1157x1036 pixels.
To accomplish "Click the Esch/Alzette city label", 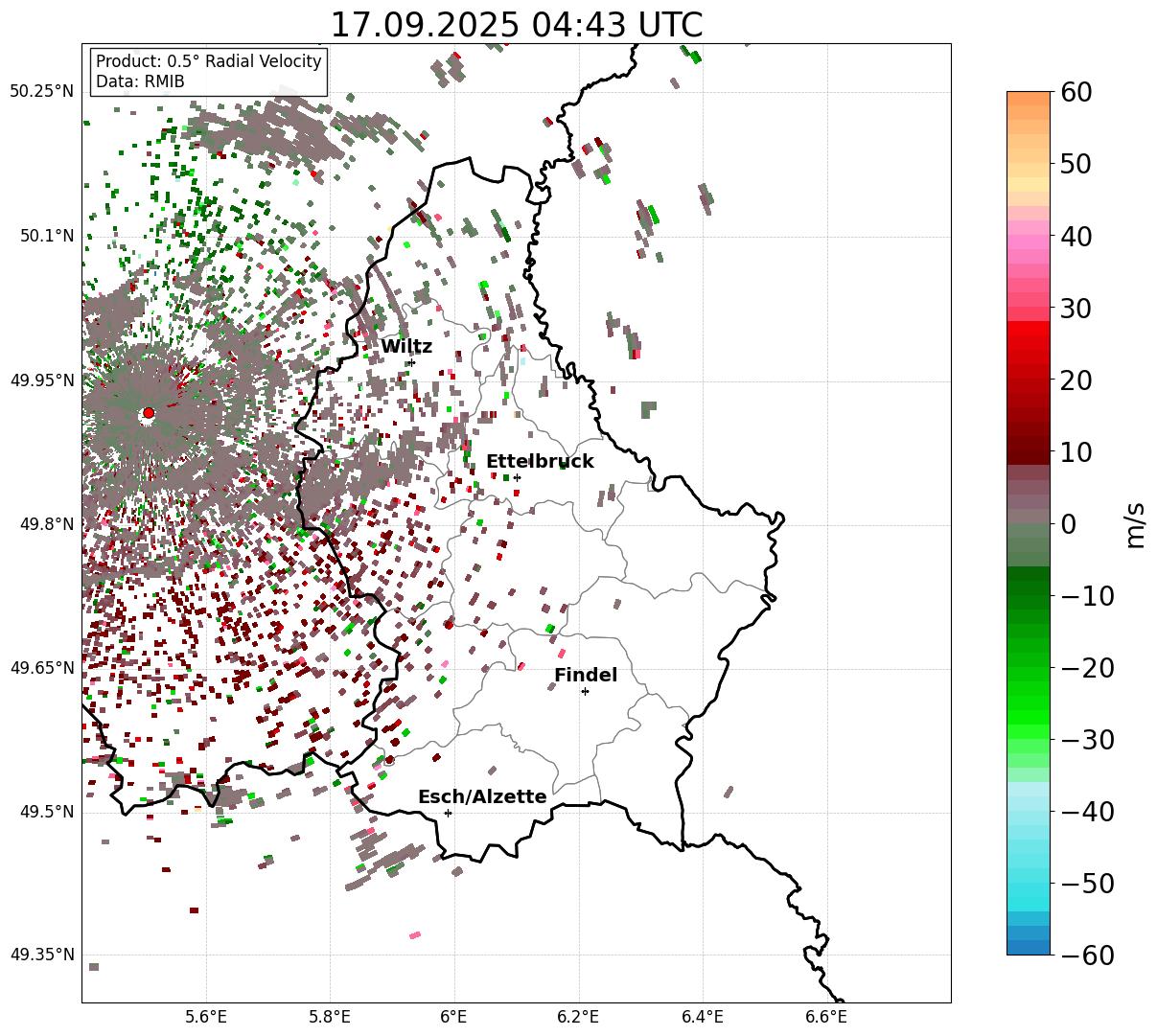I will [482, 797].
